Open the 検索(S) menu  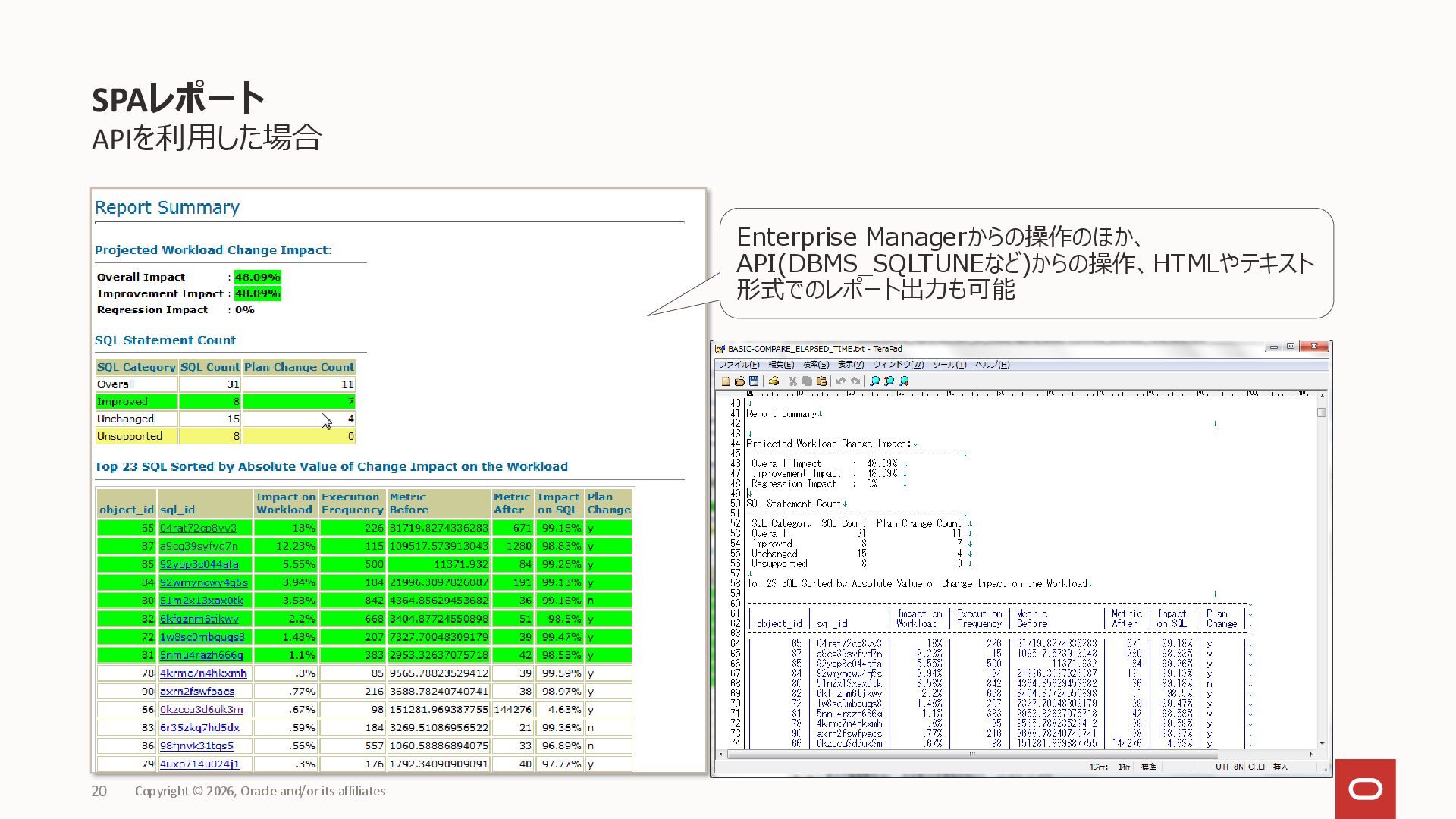click(816, 365)
